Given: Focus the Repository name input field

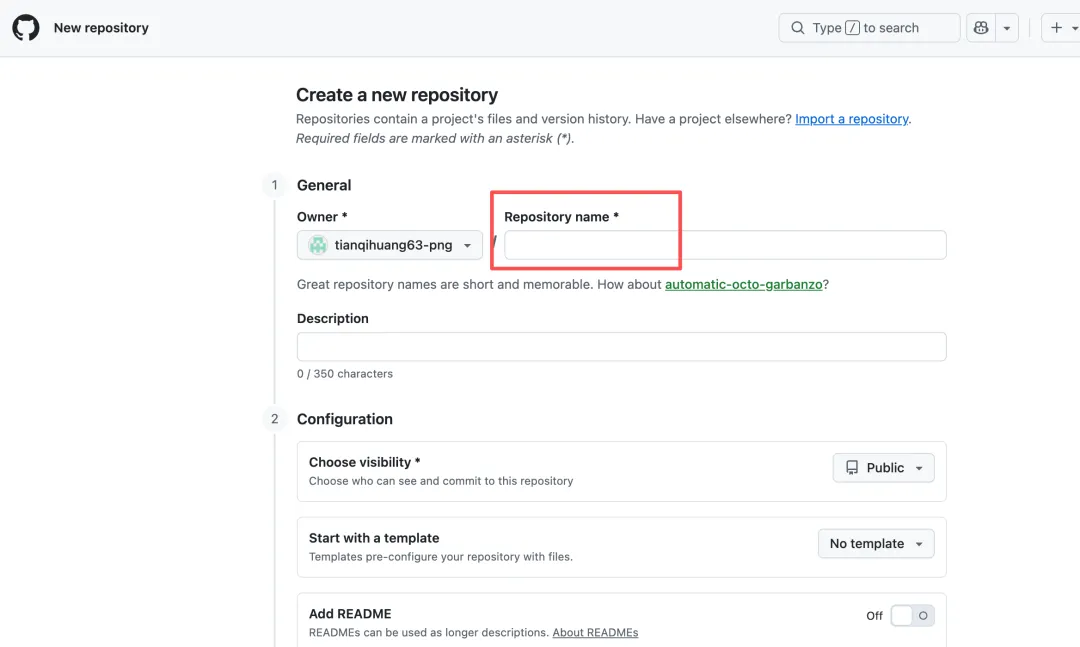Looking at the screenshot, I should (724, 245).
